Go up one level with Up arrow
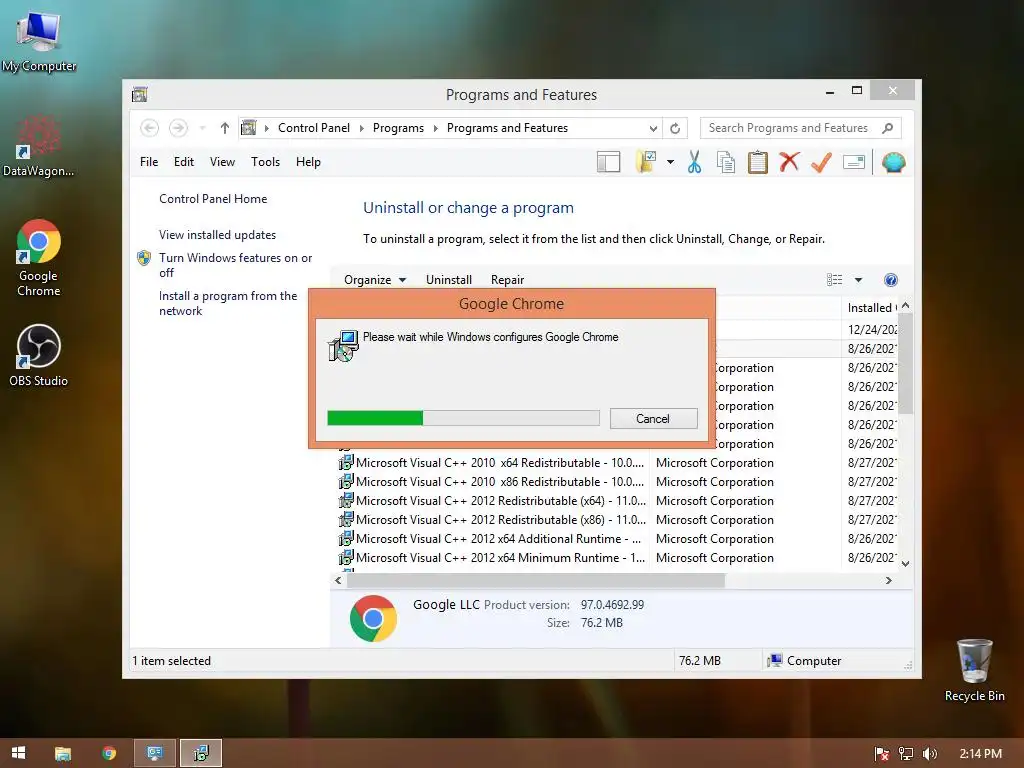The width and height of the screenshot is (1024, 768). point(225,128)
